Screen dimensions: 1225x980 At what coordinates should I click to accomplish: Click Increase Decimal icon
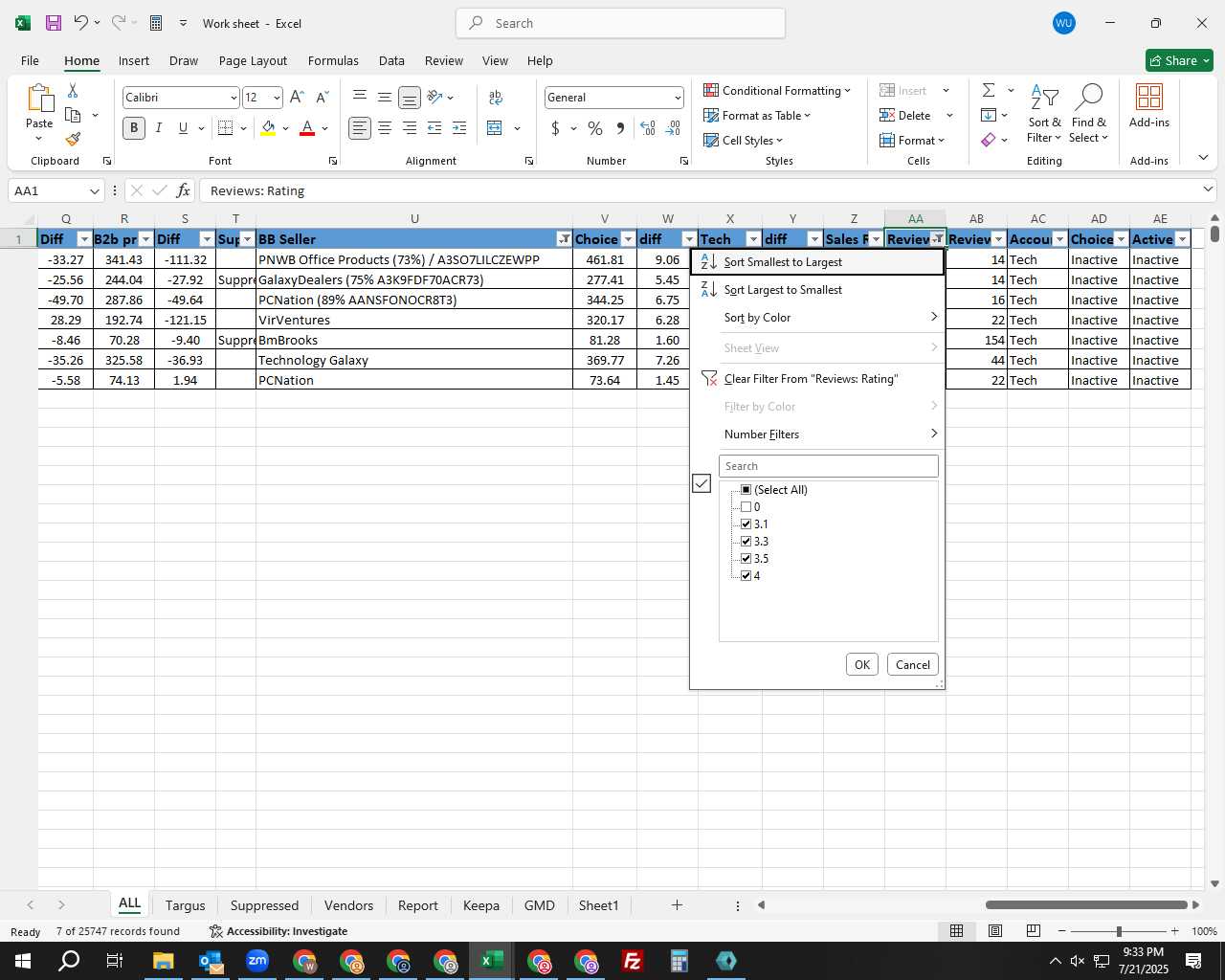point(648,127)
